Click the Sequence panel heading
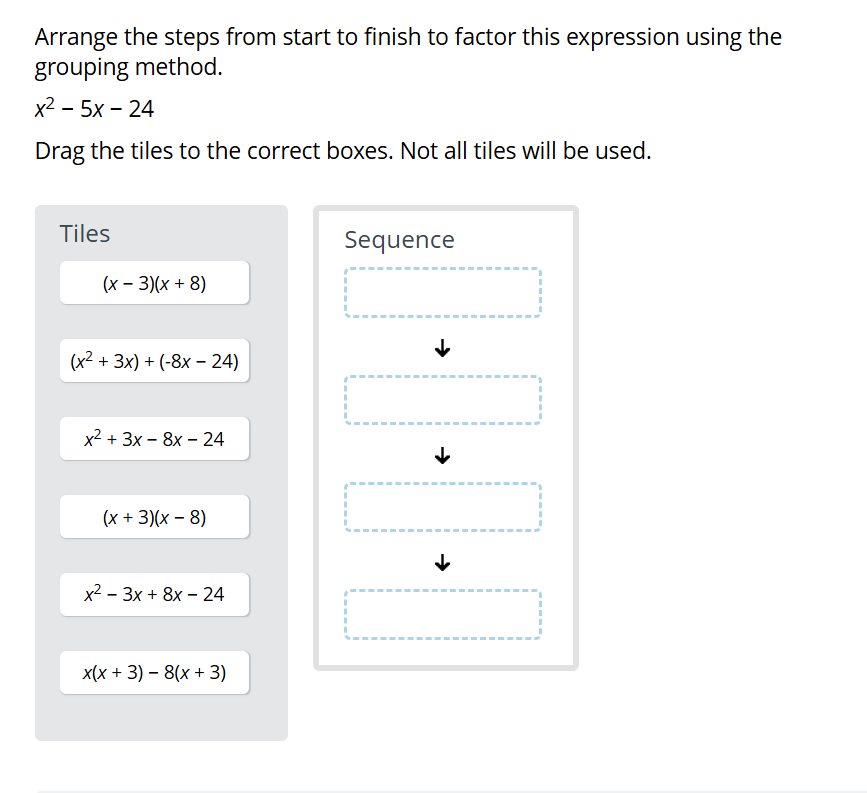This screenshot has width=867, height=793. (x=399, y=240)
